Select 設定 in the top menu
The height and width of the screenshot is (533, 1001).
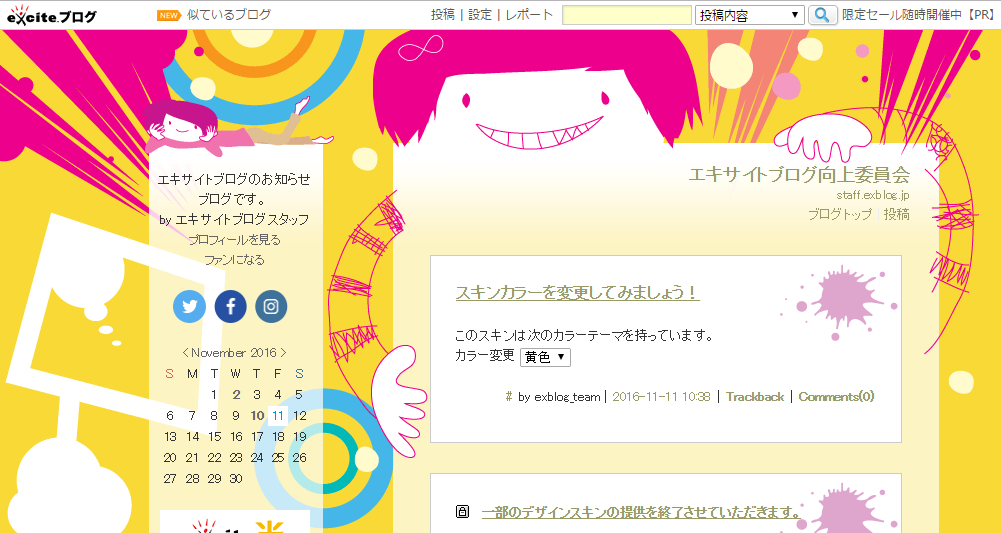[480, 15]
